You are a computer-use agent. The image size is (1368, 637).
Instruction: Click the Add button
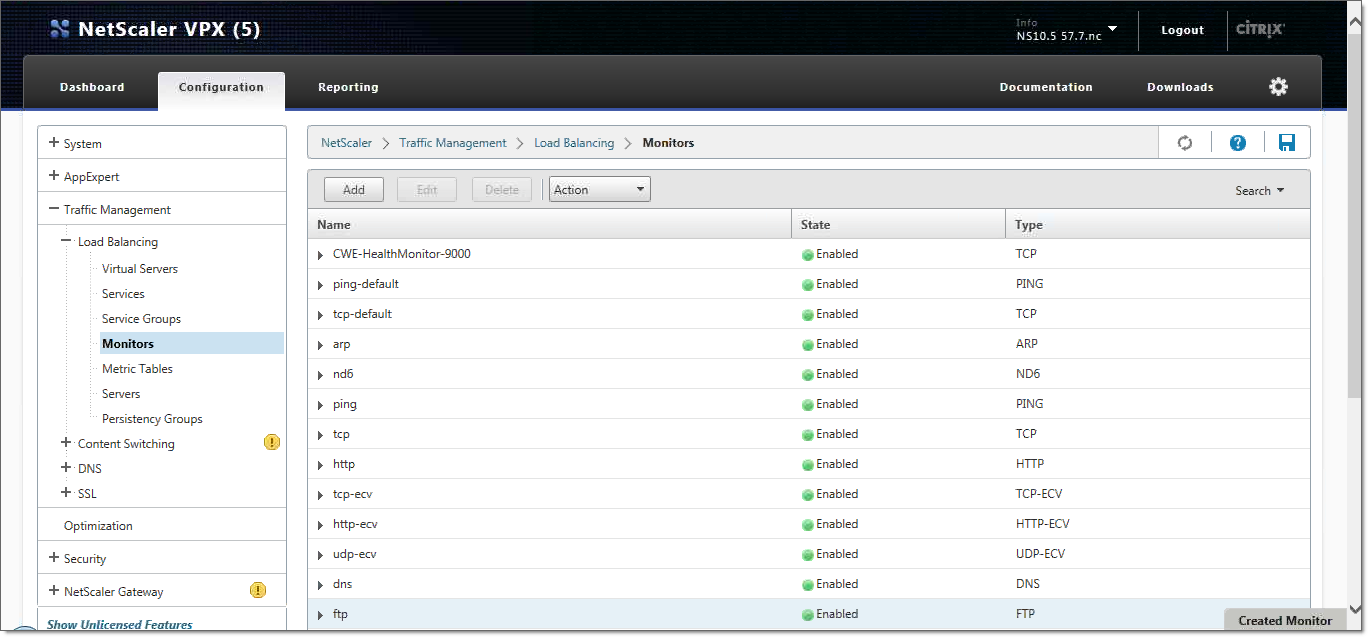tap(354, 190)
